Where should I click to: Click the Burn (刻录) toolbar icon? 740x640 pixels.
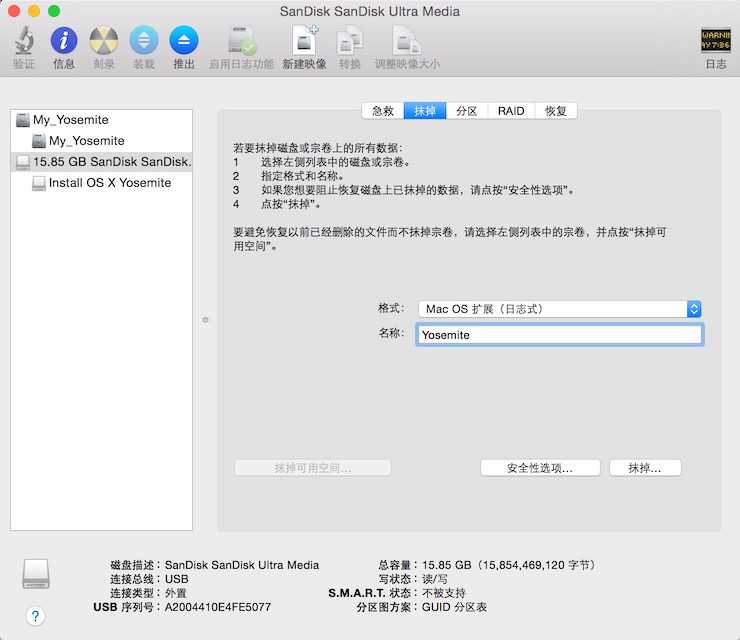point(104,40)
